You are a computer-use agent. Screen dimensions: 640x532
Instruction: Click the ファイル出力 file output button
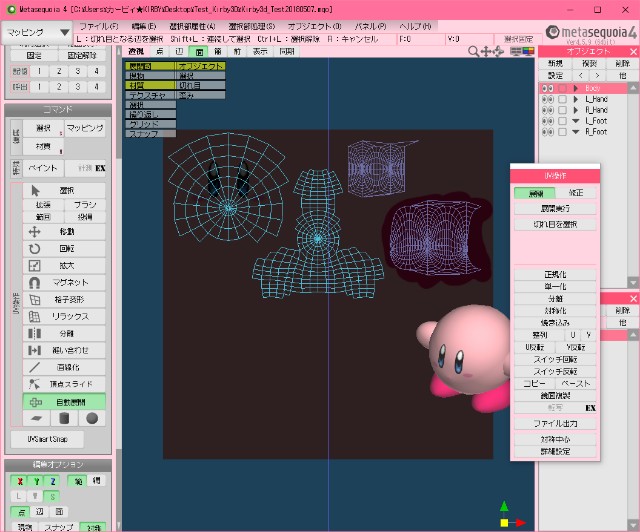[x=555, y=424]
